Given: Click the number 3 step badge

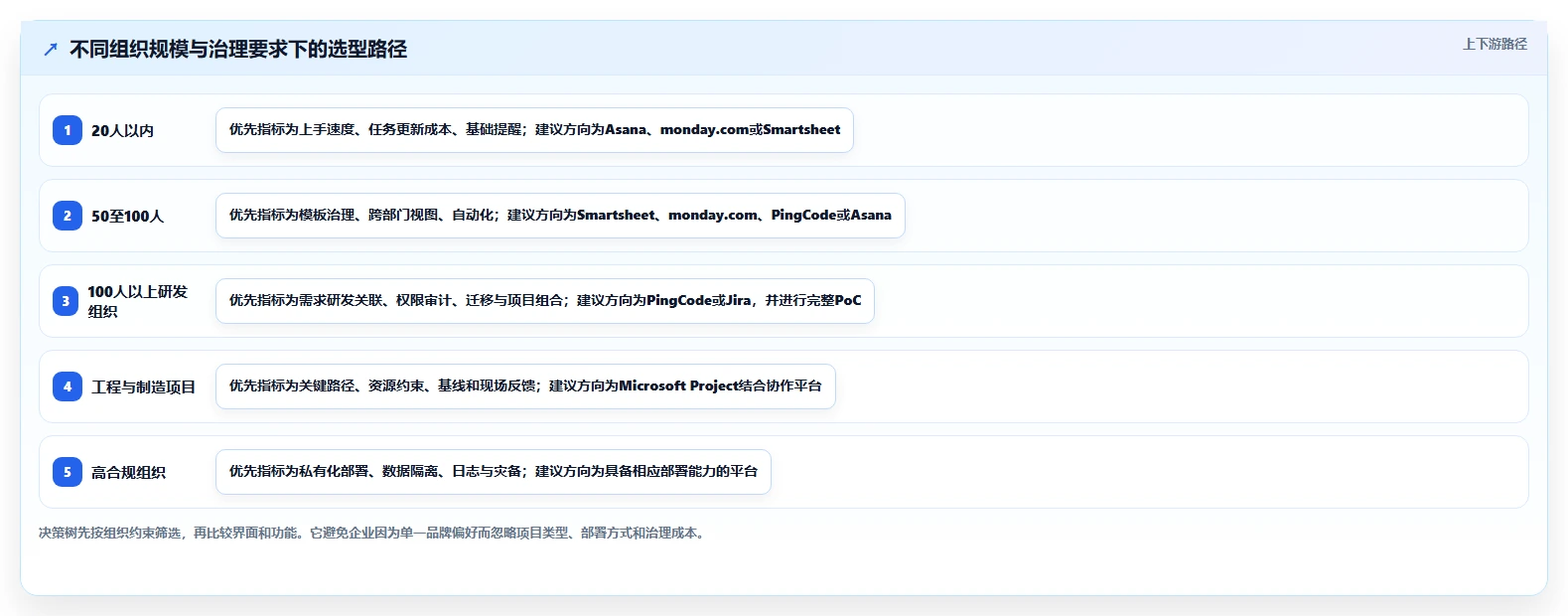Looking at the screenshot, I should 66,301.
